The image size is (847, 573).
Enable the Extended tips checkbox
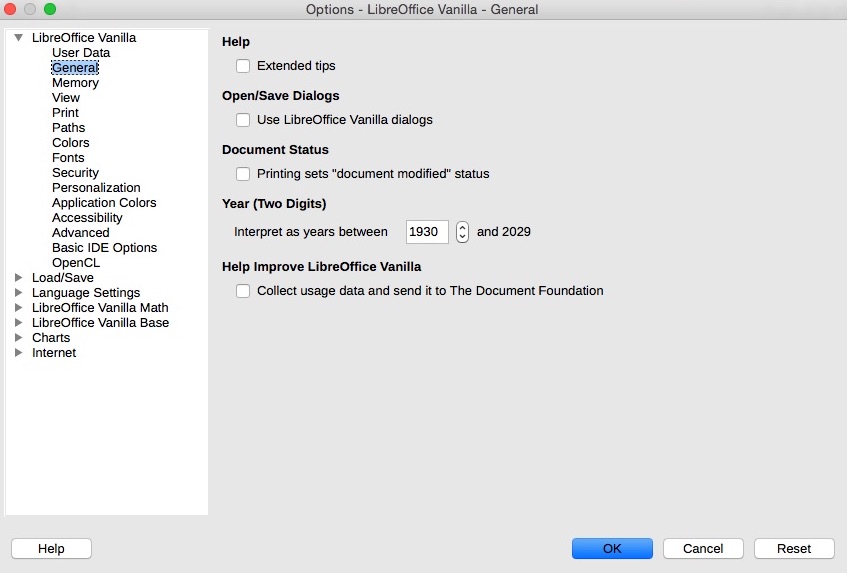[x=243, y=66]
